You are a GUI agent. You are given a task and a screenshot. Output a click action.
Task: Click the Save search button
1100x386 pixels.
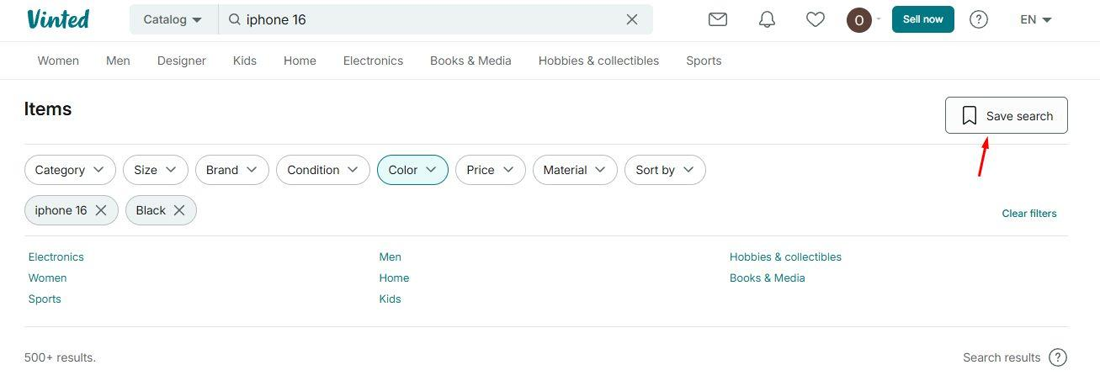1006,115
